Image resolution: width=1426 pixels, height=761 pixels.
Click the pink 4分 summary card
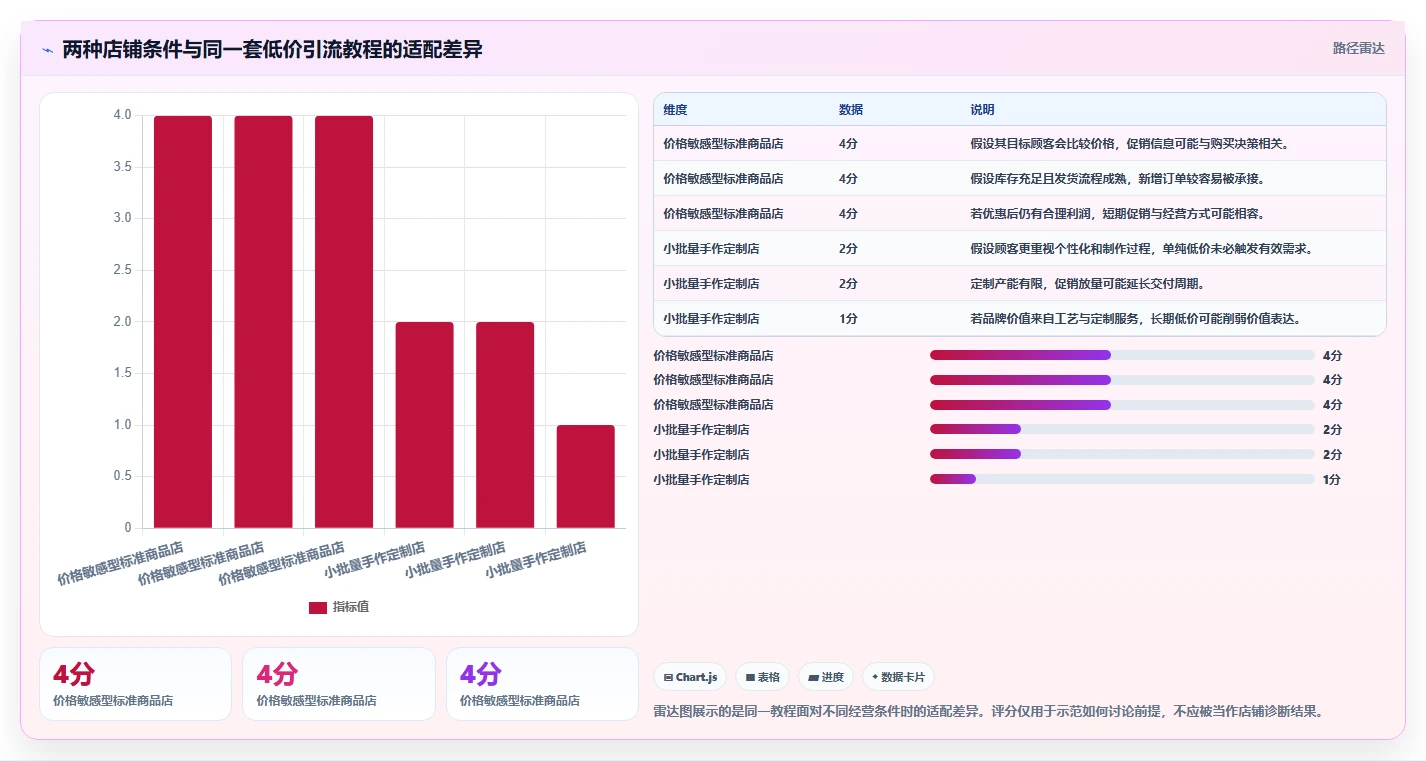coord(338,684)
